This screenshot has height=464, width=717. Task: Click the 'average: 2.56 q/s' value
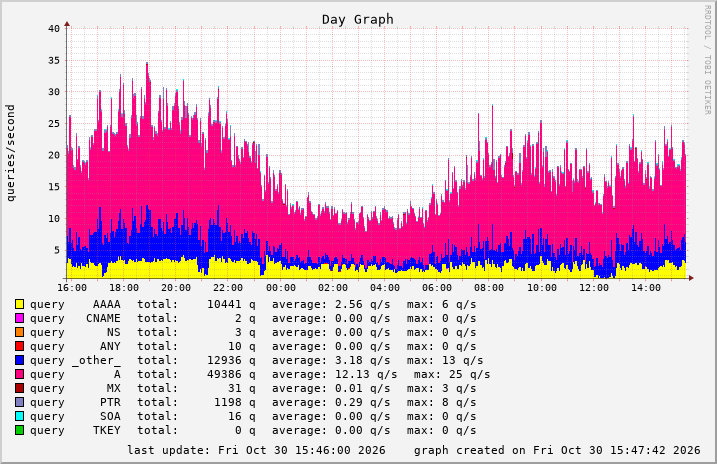point(331,304)
